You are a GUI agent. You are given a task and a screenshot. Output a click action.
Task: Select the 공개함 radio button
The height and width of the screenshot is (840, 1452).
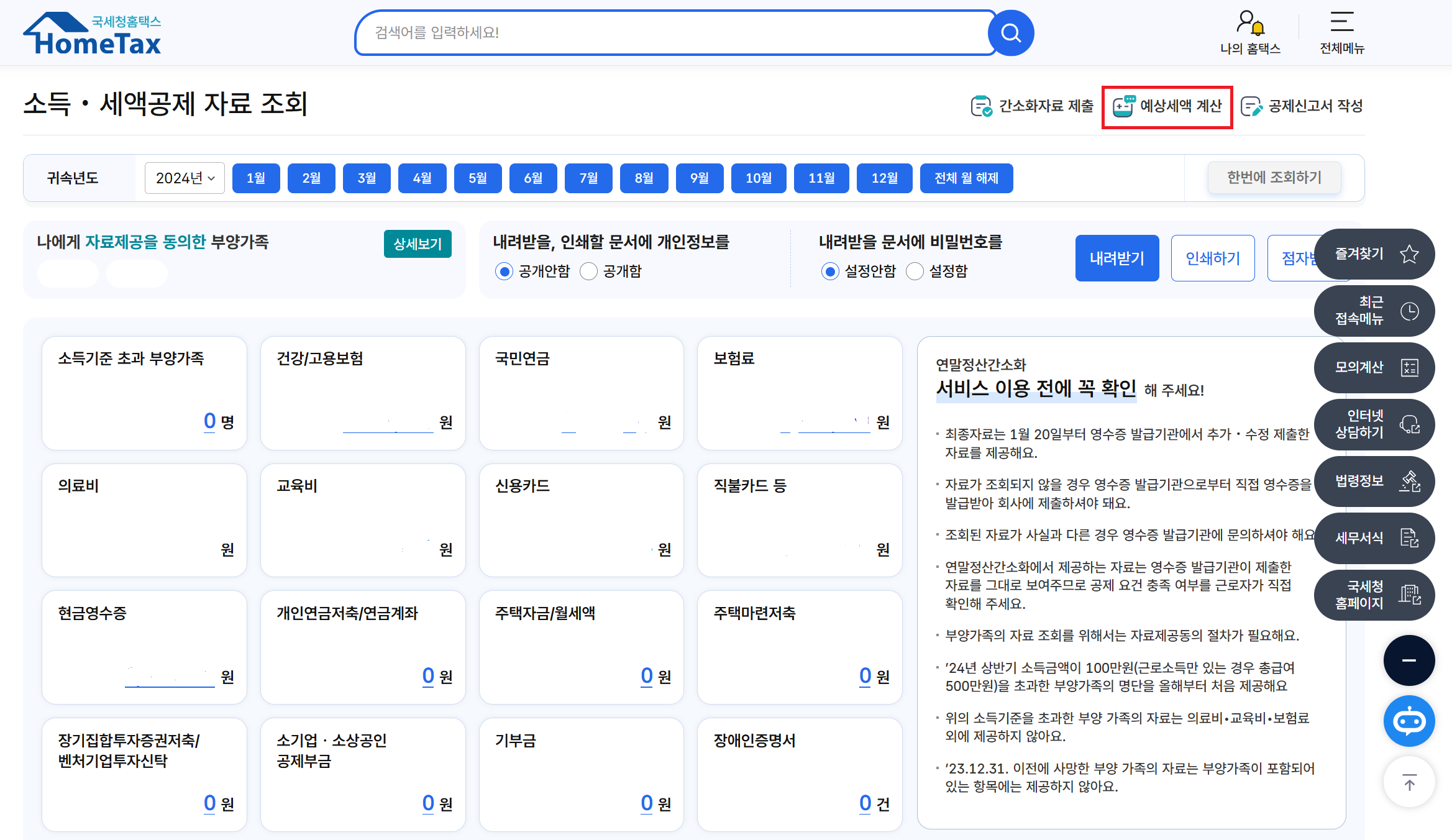pos(588,272)
